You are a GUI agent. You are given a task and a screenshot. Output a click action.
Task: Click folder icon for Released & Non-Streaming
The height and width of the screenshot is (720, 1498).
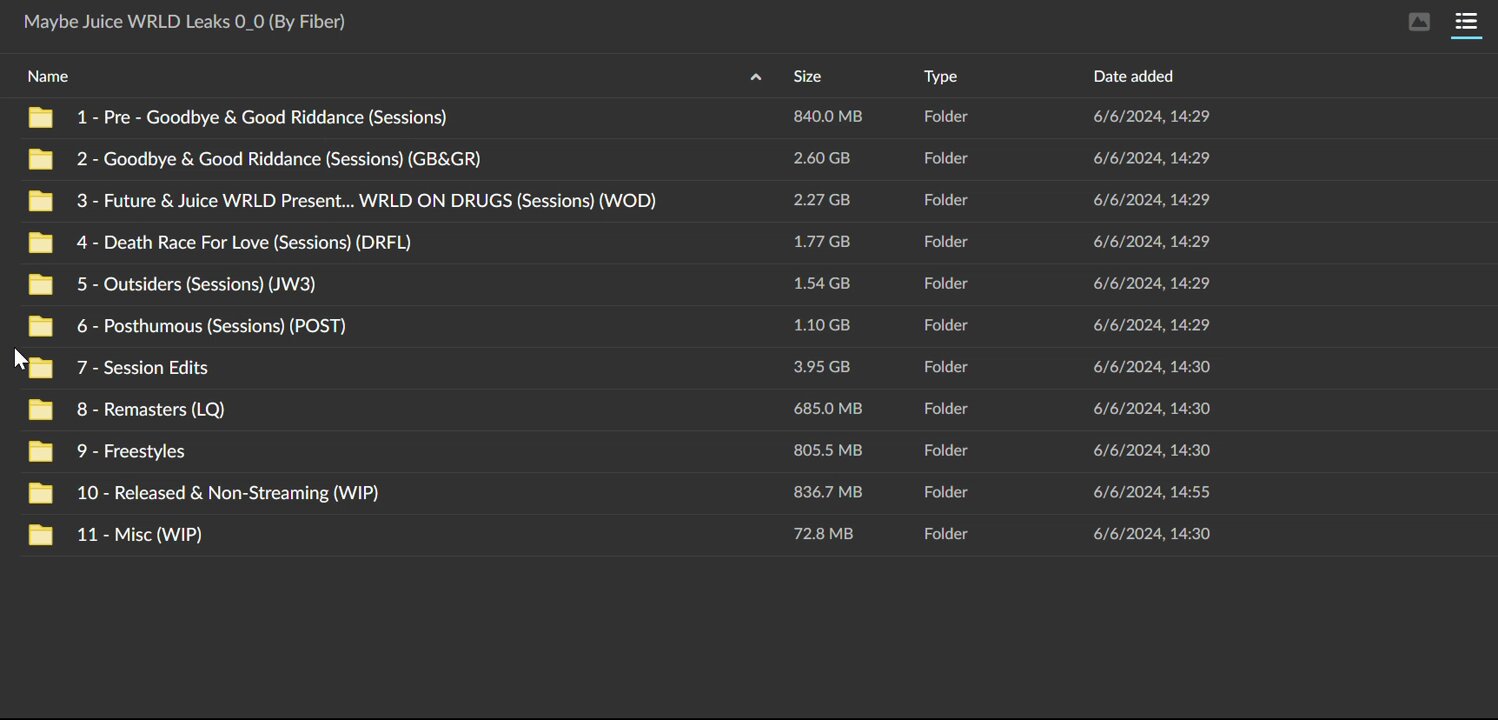[41, 493]
